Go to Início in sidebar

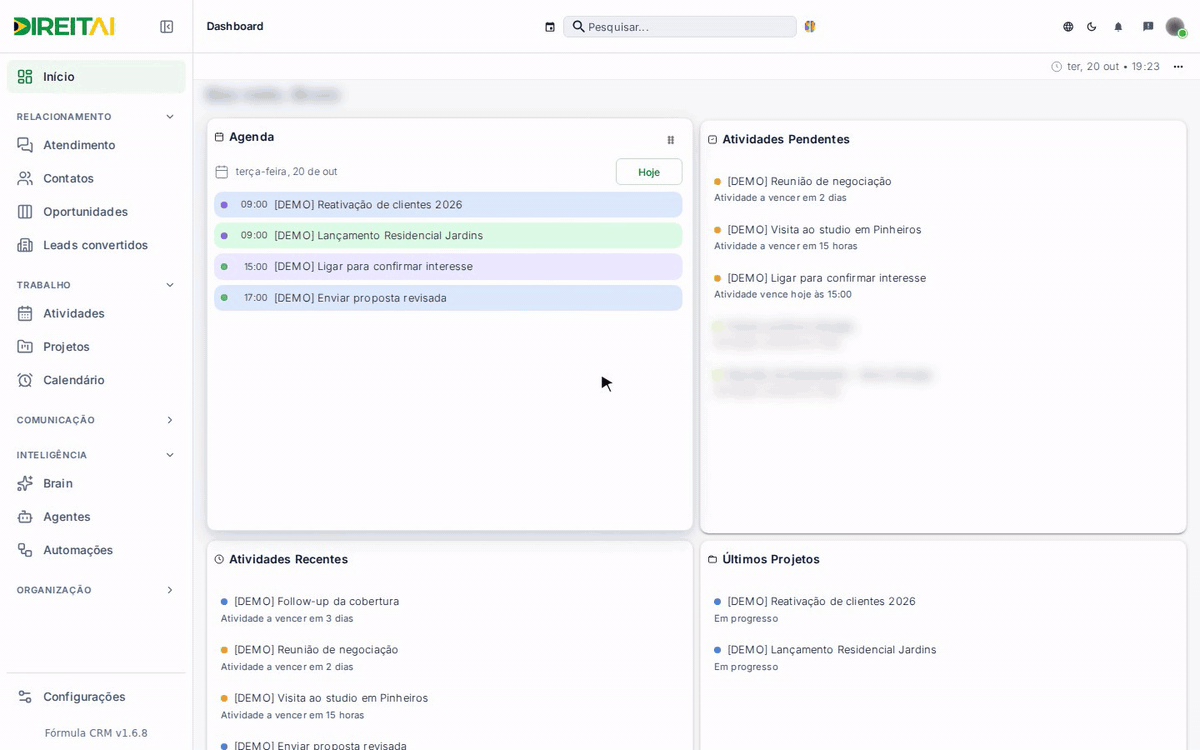(x=96, y=77)
